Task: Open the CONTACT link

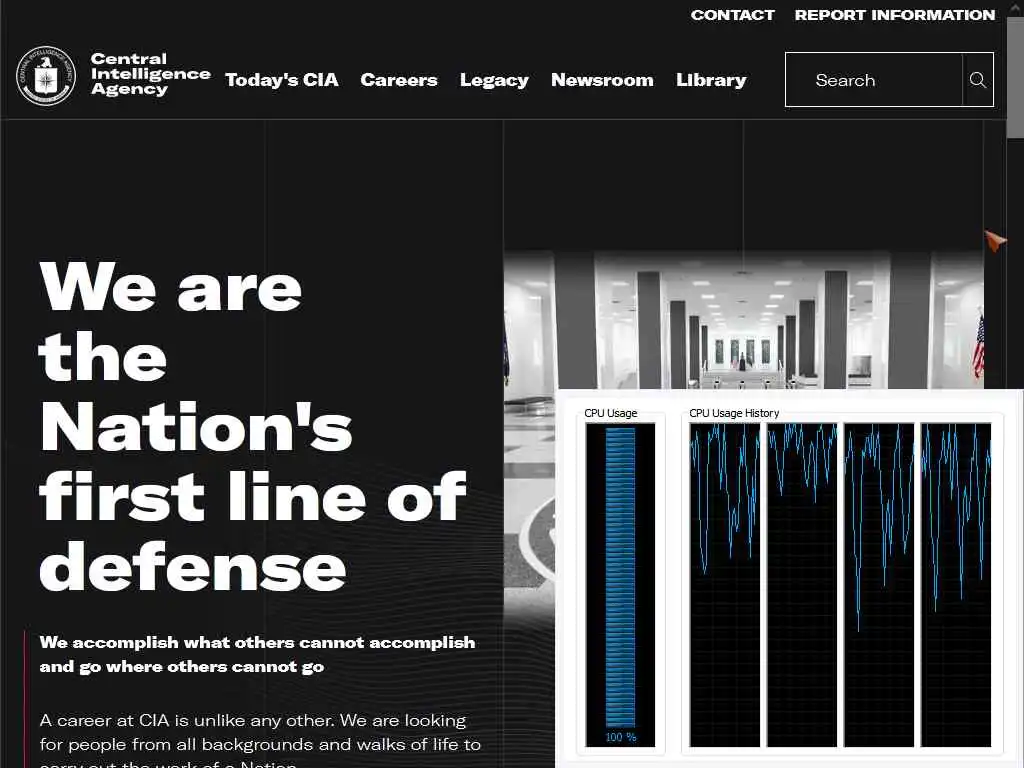Action: click(733, 15)
